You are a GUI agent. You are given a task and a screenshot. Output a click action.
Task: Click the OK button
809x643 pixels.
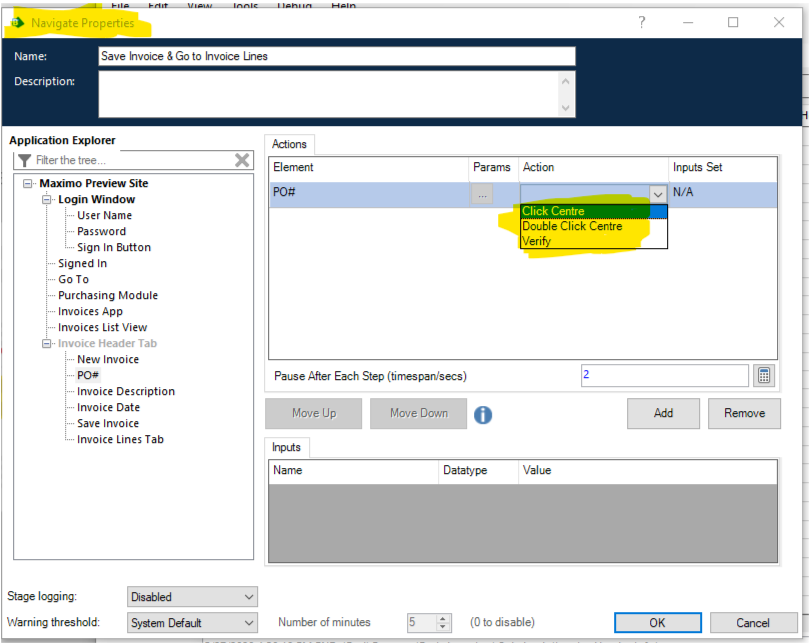[x=657, y=622]
